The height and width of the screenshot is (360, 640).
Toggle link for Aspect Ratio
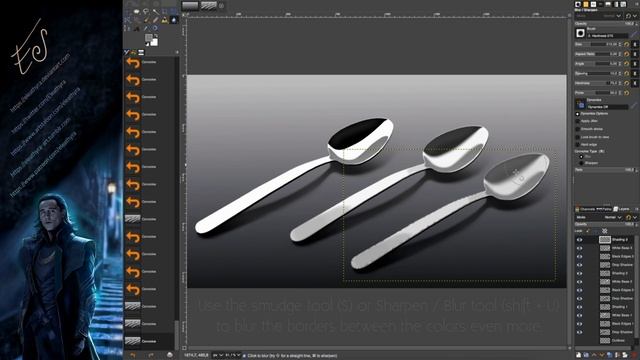[635, 54]
